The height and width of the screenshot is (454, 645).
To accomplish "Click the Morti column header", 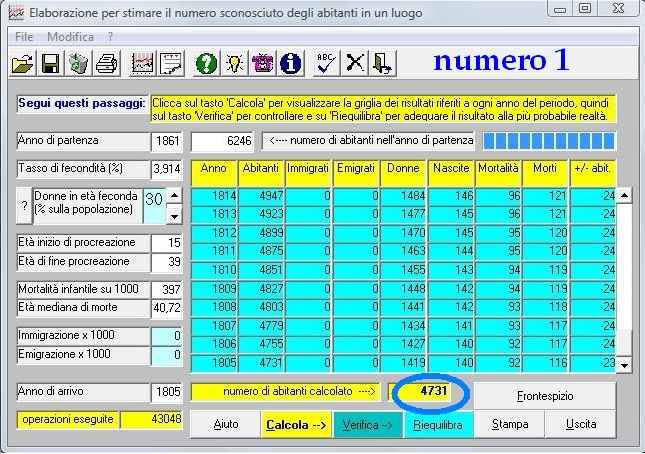I will (x=546, y=173).
